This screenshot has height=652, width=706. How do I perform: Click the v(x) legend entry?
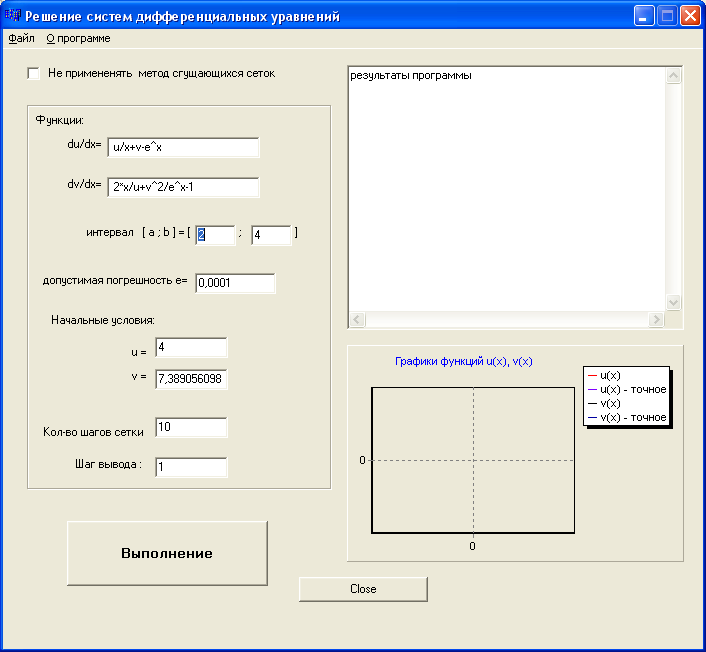coord(604,403)
